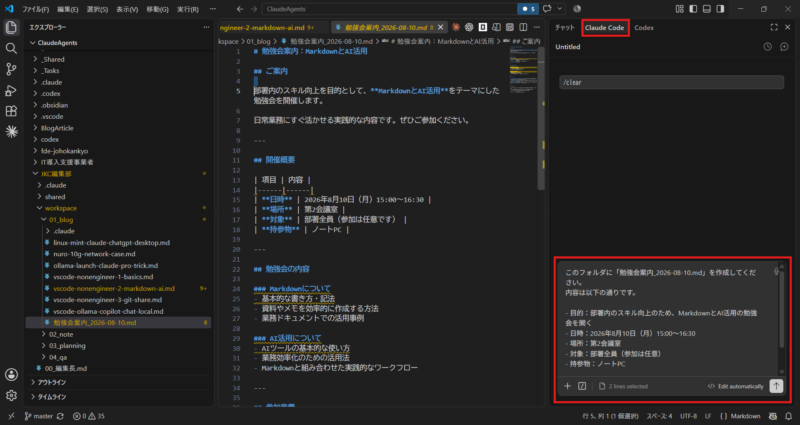Open the Manage gear in activity bar
This screenshot has width=800, height=425.
pyautogui.click(x=11, y=395)
